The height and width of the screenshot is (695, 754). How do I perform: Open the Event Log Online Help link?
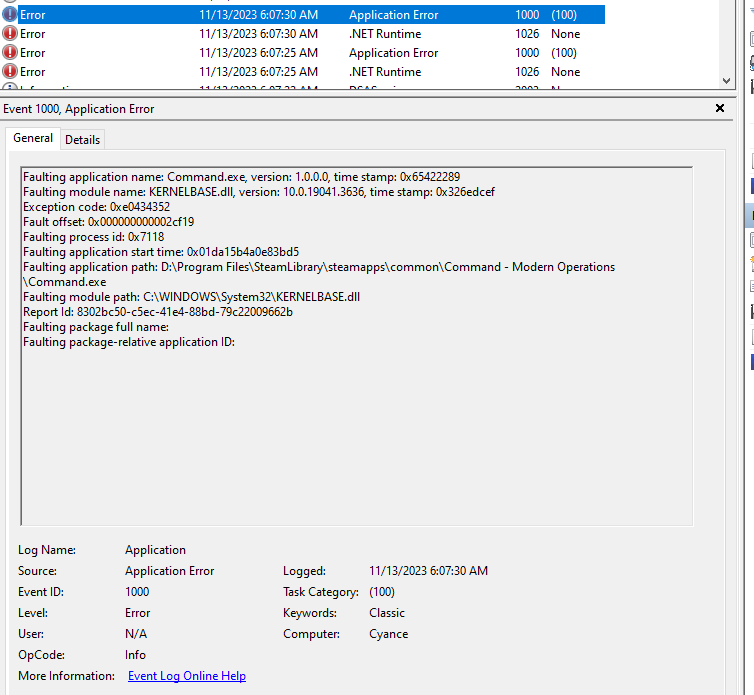[187, 676]
